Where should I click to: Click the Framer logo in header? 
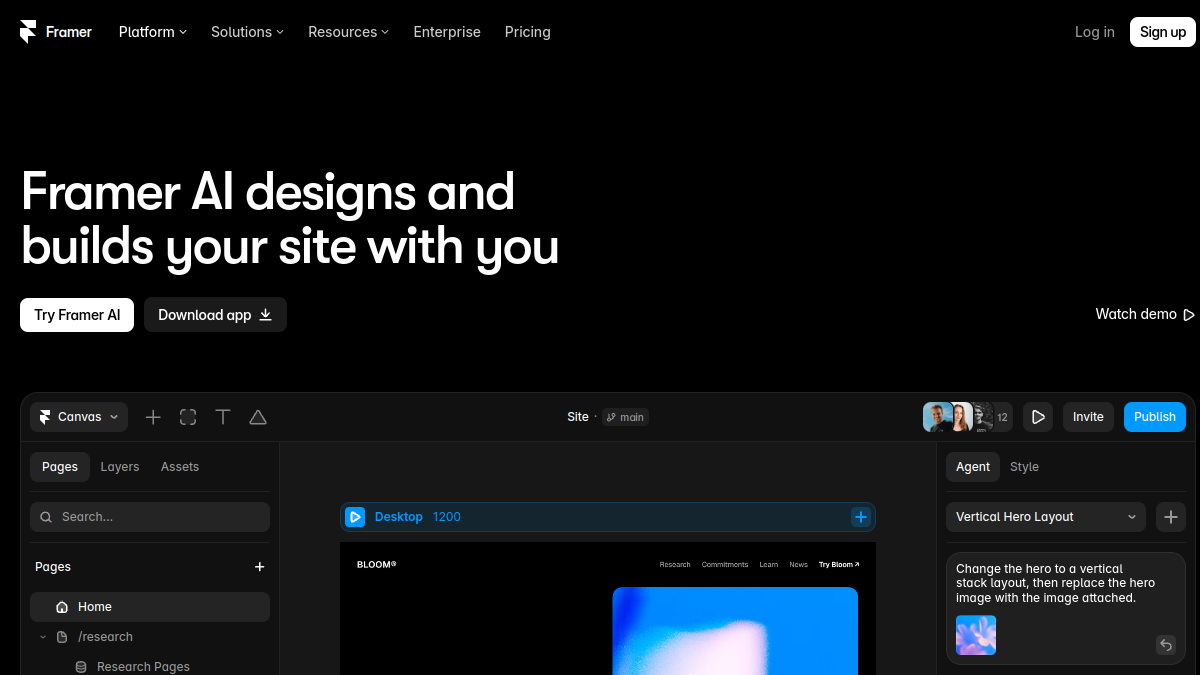[56, 32]
